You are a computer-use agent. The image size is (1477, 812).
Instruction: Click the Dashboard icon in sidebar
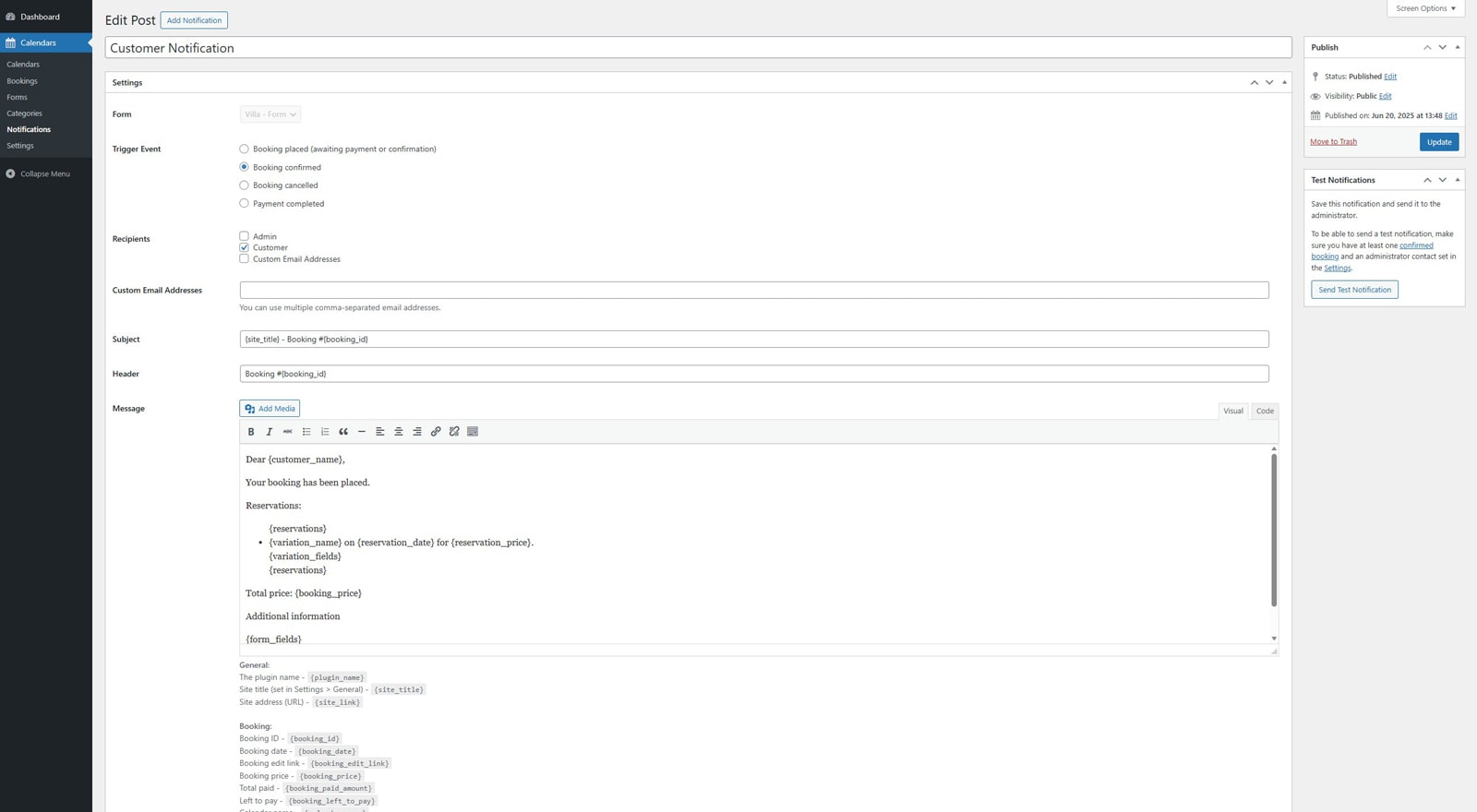[11, 17]
